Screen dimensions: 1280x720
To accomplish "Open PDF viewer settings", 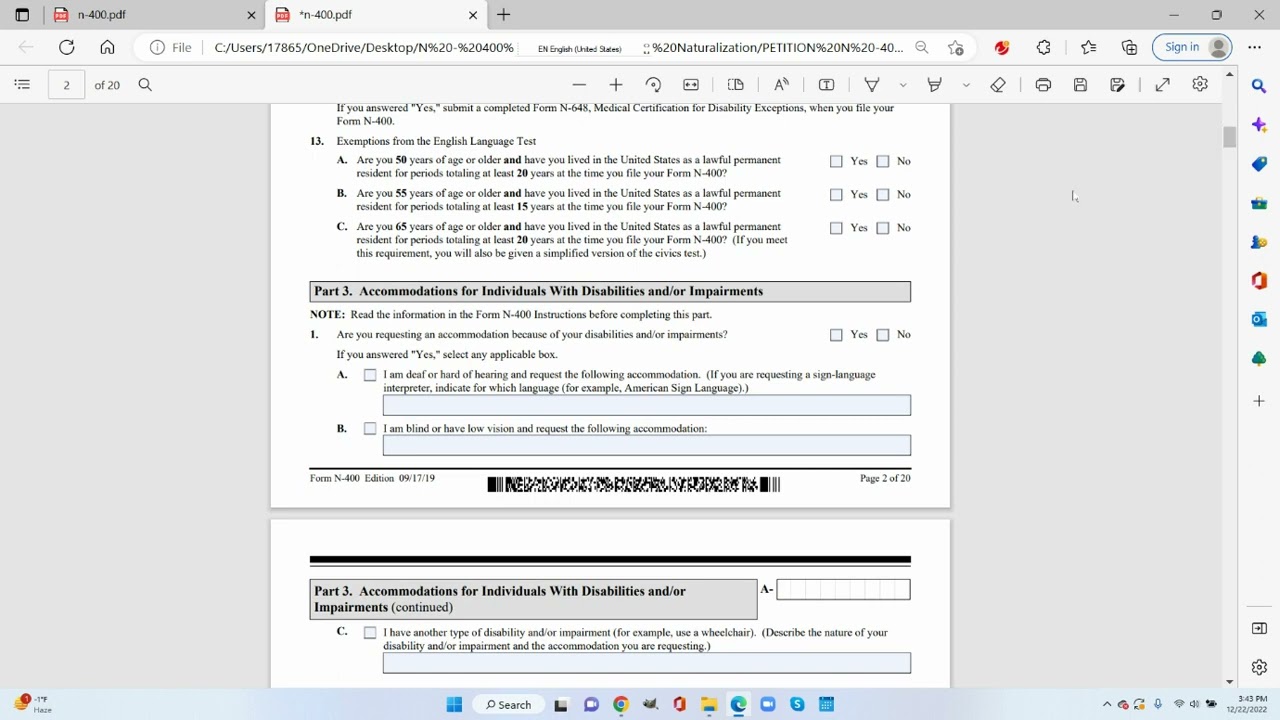I will click(x=1200, y=85).
